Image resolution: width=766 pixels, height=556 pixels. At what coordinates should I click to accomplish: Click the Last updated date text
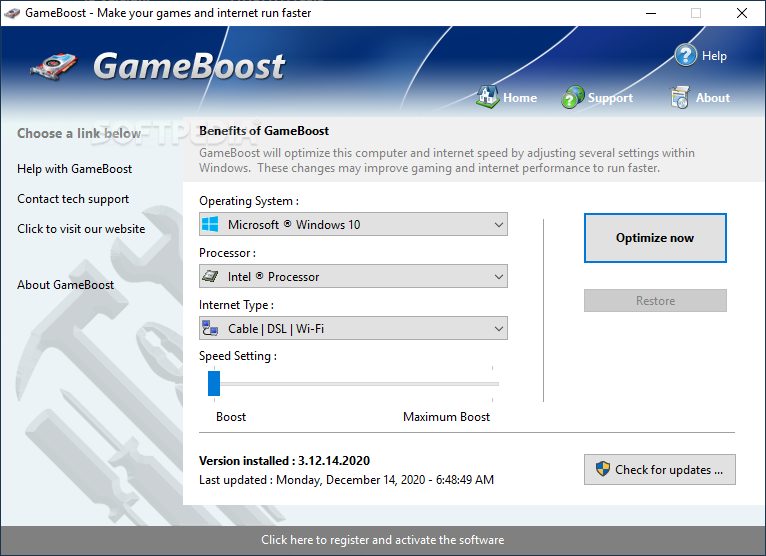[x=346, y=480]
